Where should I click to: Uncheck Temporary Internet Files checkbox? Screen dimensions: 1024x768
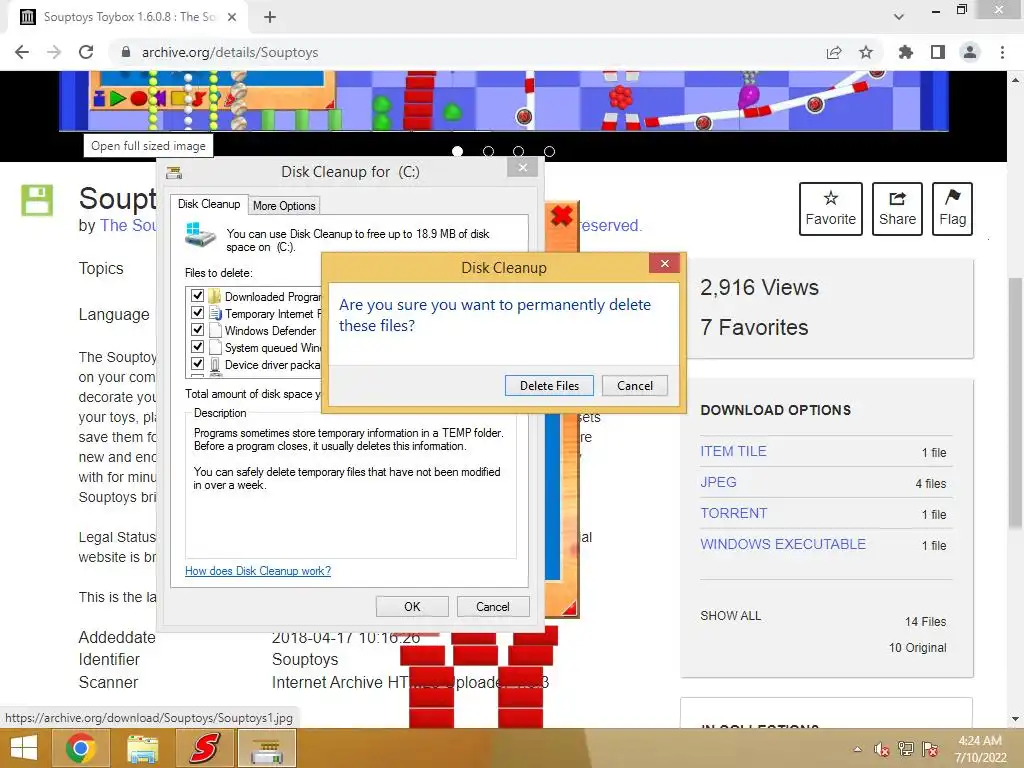click(x=197, y=313)
